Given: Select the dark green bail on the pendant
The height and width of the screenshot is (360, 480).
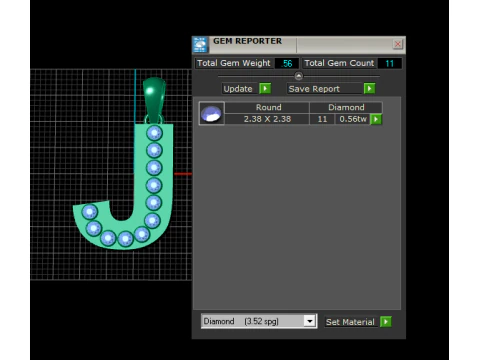Looking at the screenshot, I should (x=154, y=99).
